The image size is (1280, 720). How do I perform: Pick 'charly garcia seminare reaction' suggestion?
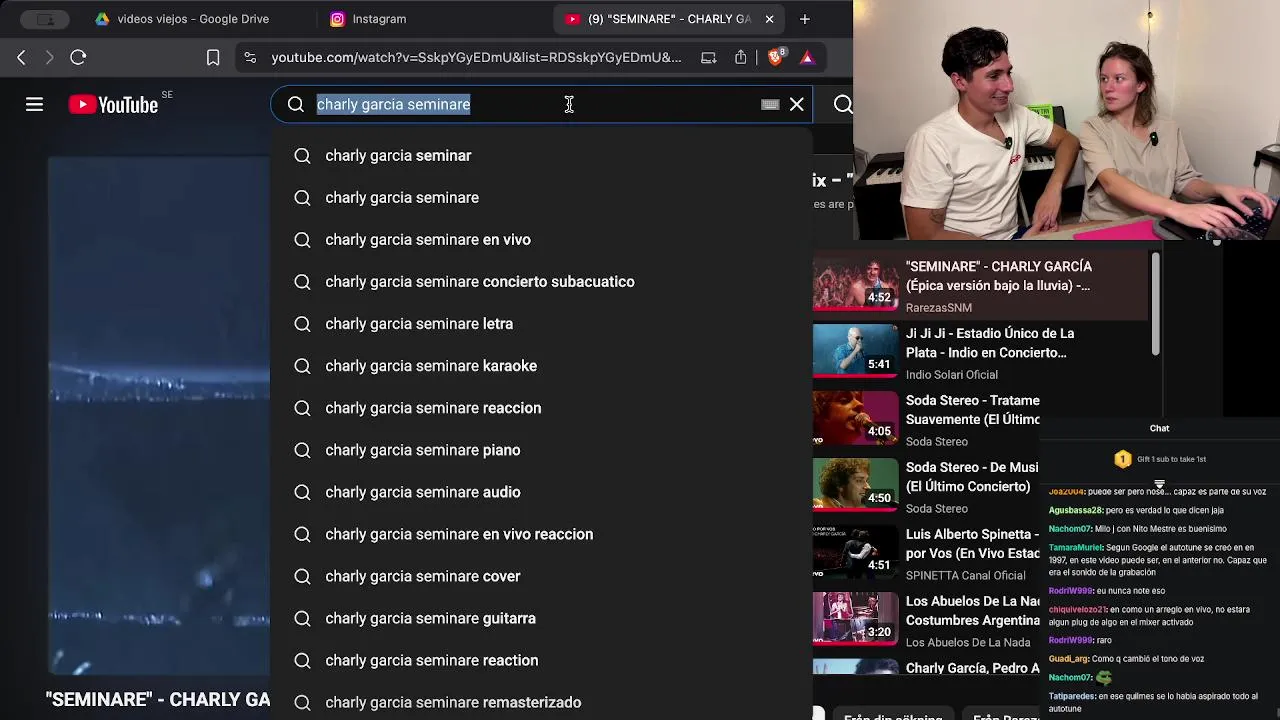[x=541, y=660]
